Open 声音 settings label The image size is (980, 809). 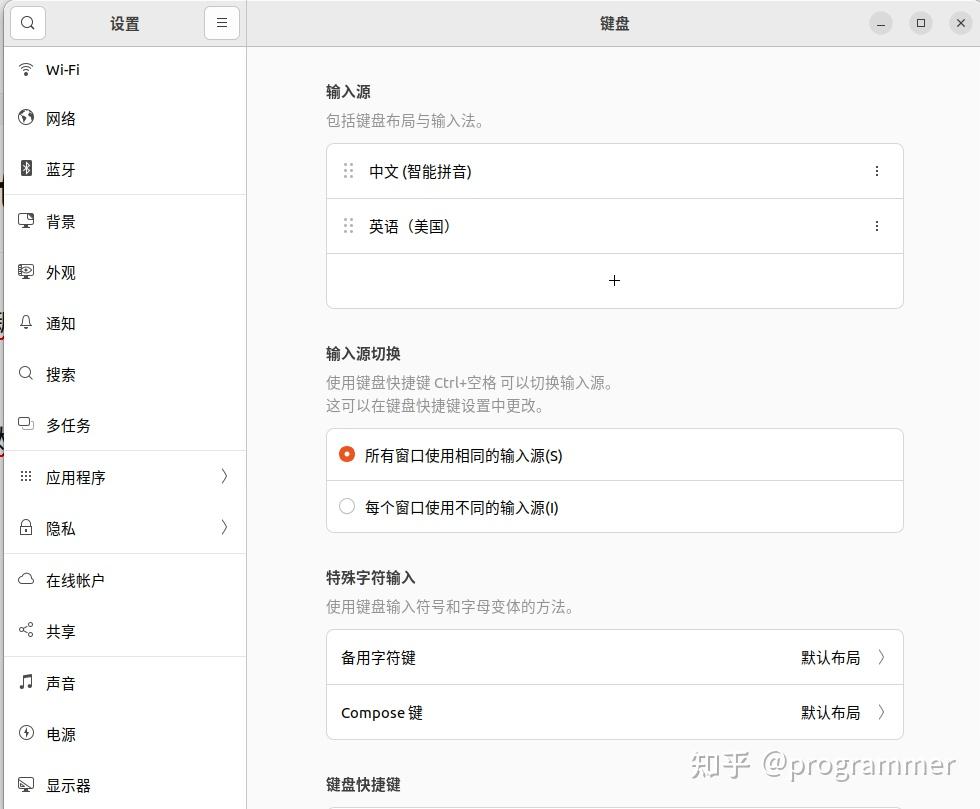click(61, 683)
